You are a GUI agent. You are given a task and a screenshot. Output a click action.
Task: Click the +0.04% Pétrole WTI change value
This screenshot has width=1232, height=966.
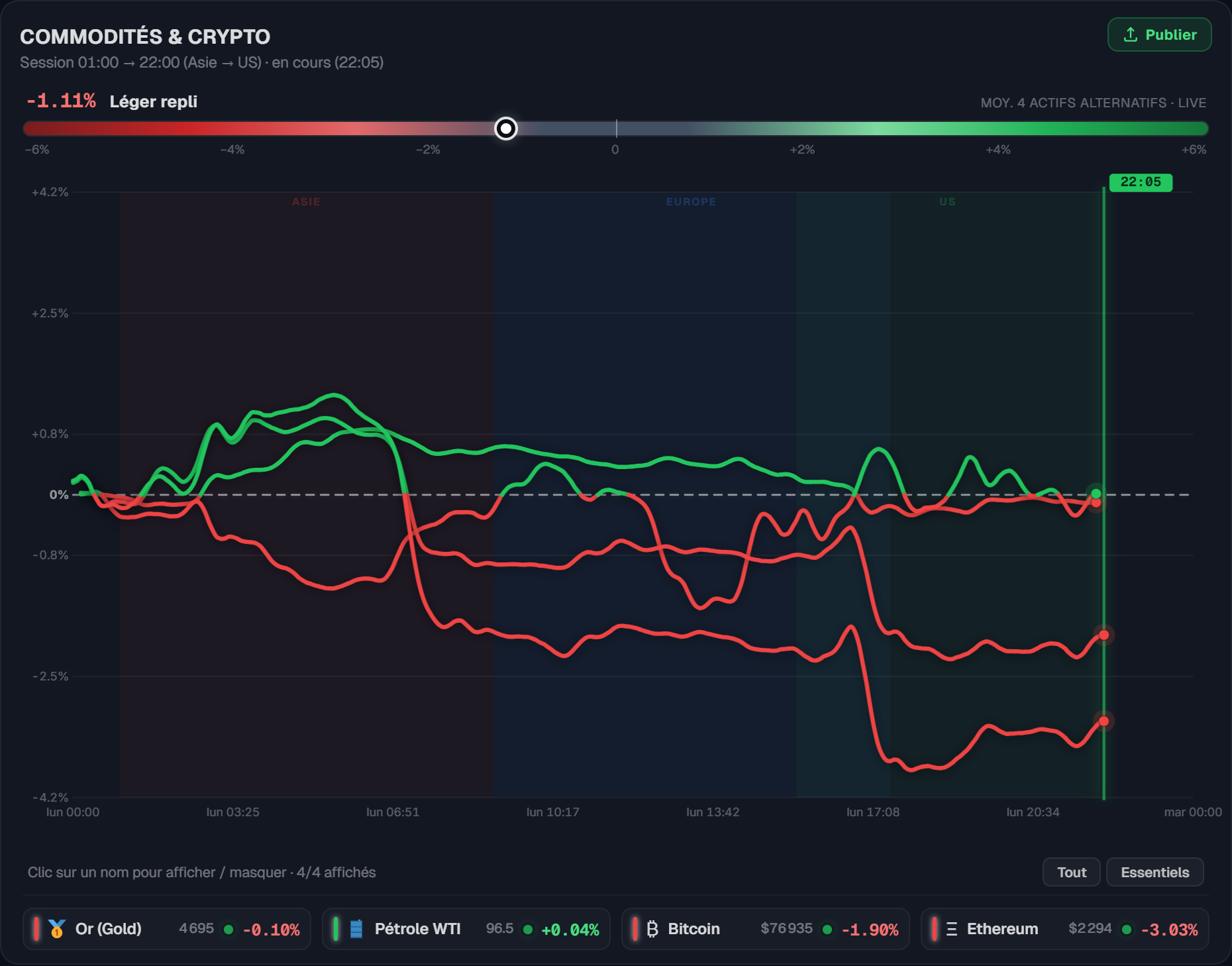point(570,930)
